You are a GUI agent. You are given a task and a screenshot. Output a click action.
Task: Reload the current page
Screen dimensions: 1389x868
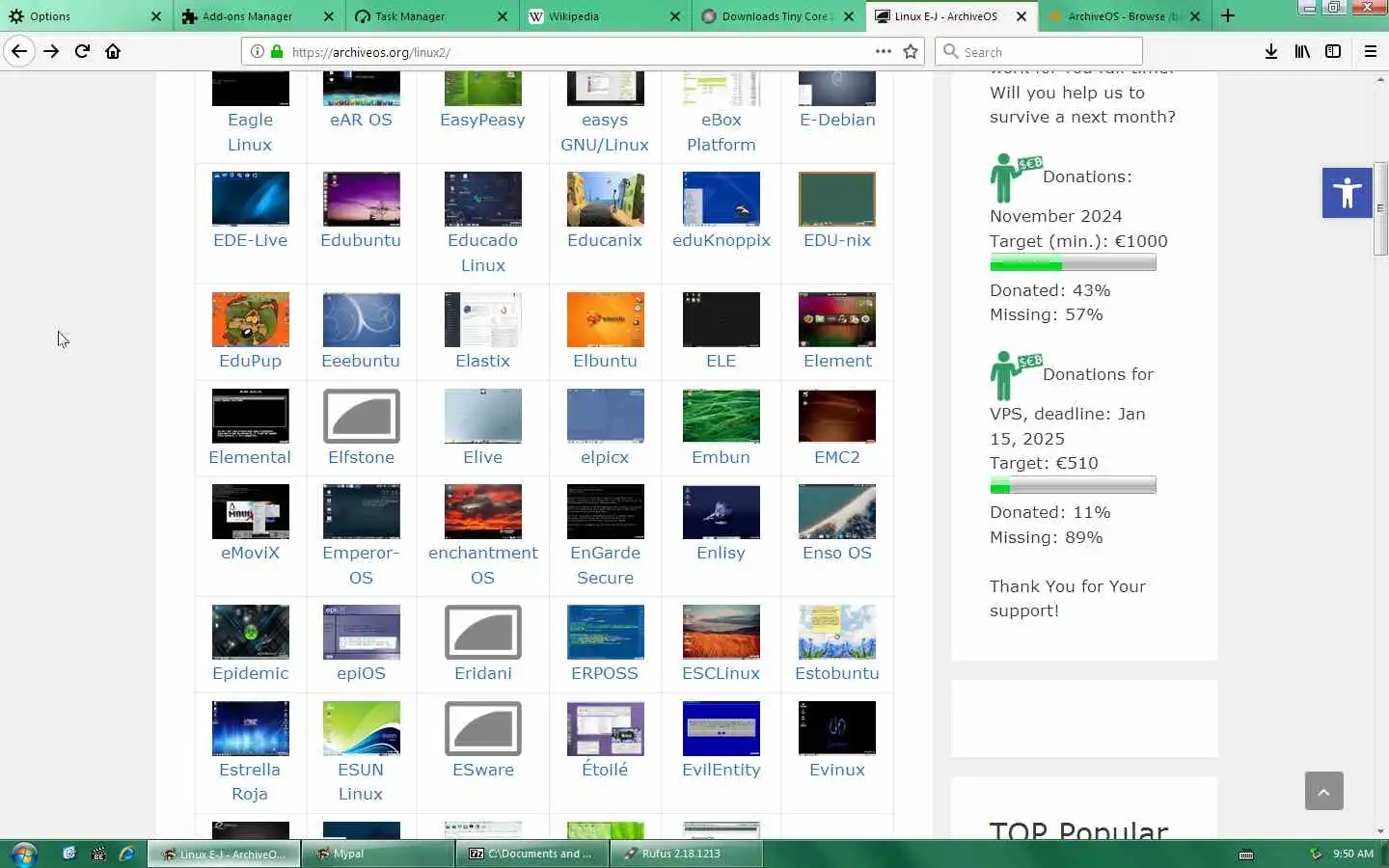[82, 51]
